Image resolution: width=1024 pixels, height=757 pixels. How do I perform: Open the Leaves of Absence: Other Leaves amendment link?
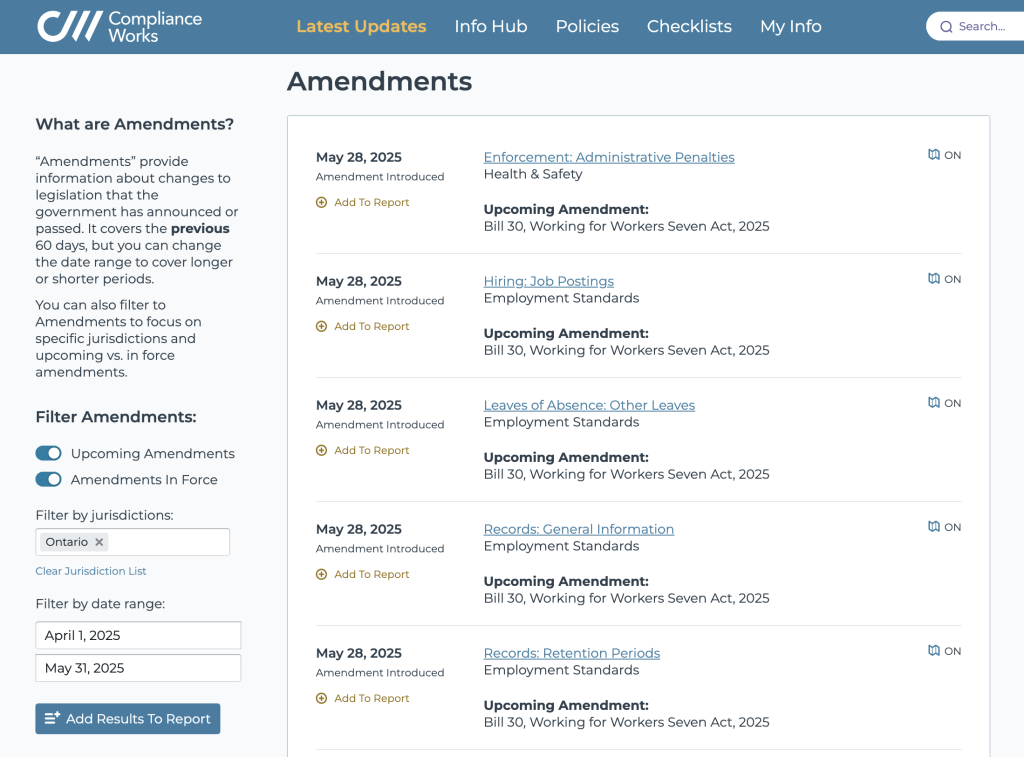[x=589, y=405]
